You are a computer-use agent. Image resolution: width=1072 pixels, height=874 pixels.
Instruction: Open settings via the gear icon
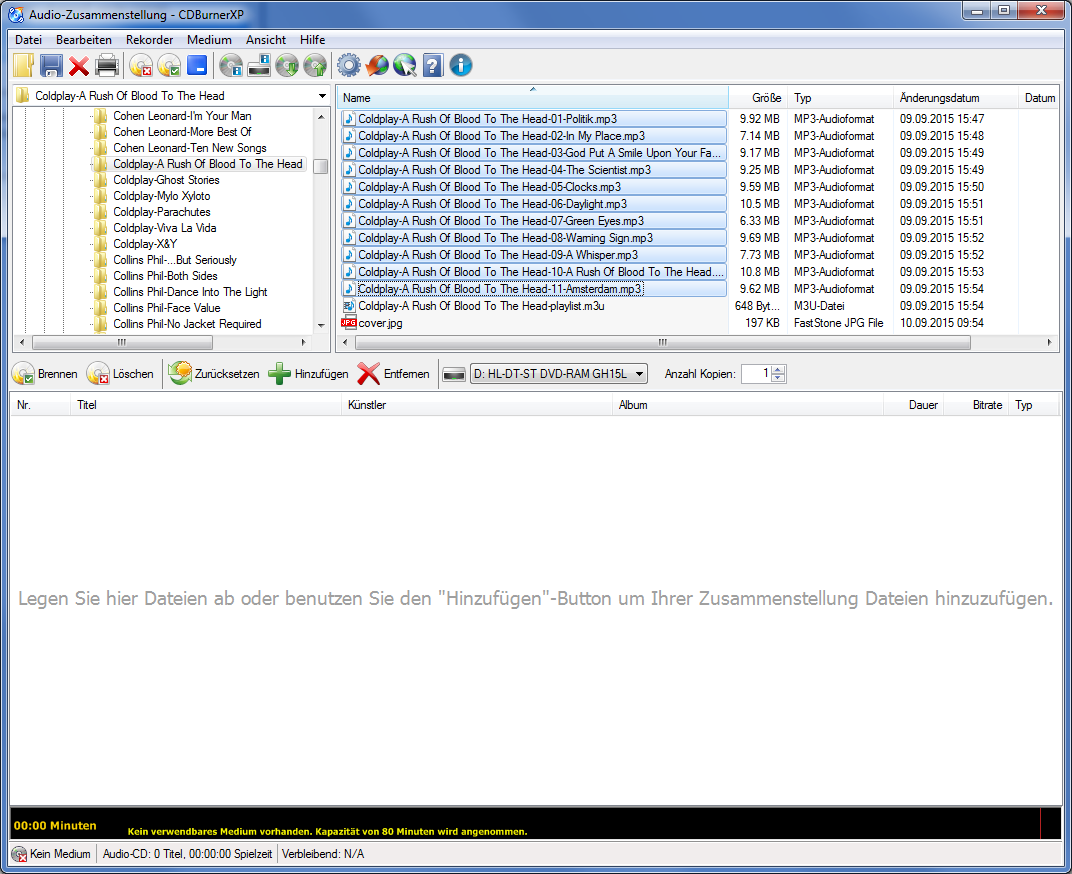point(348,66)
